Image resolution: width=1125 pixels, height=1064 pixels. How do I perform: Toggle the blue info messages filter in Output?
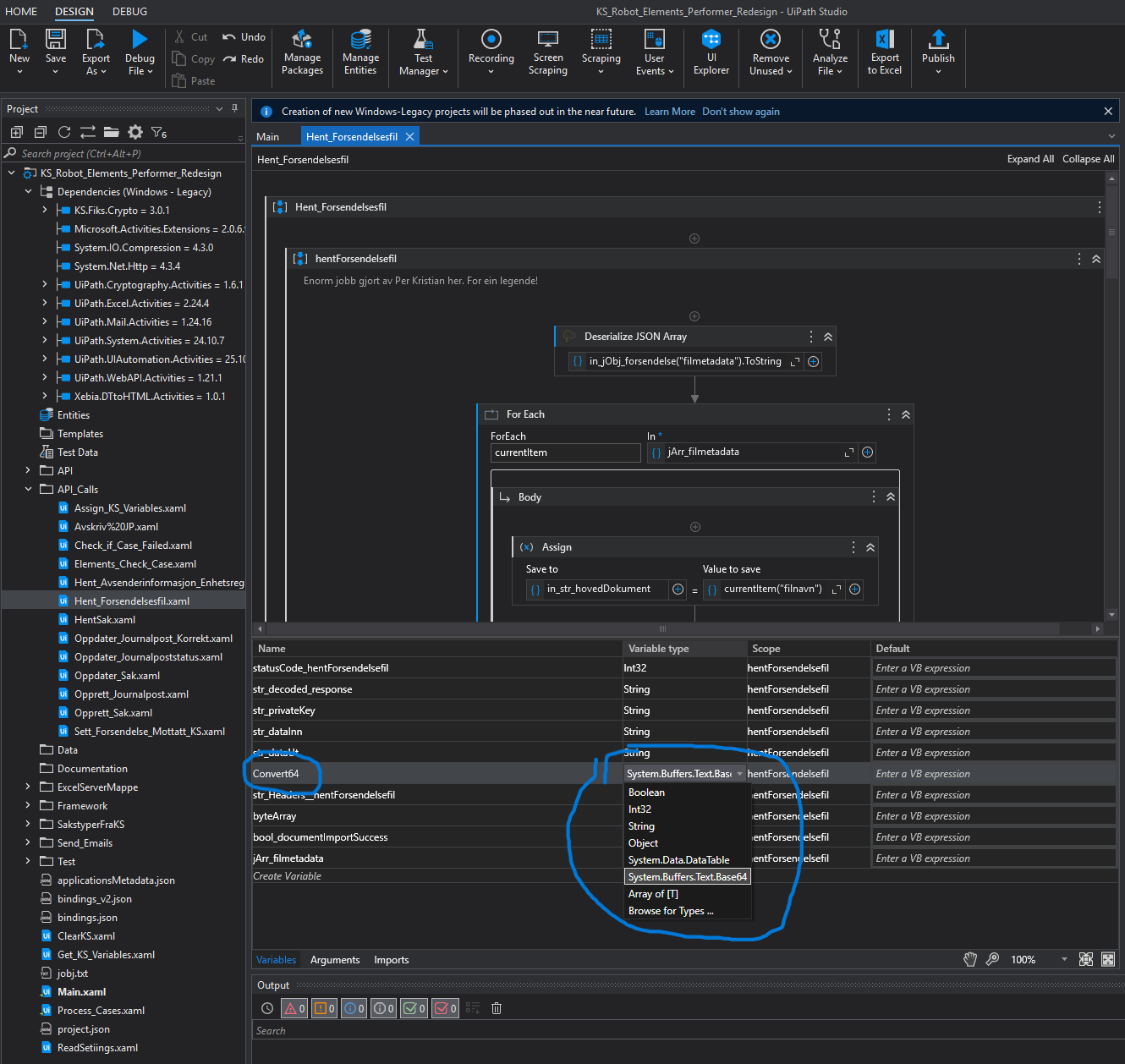(354, 1008)
